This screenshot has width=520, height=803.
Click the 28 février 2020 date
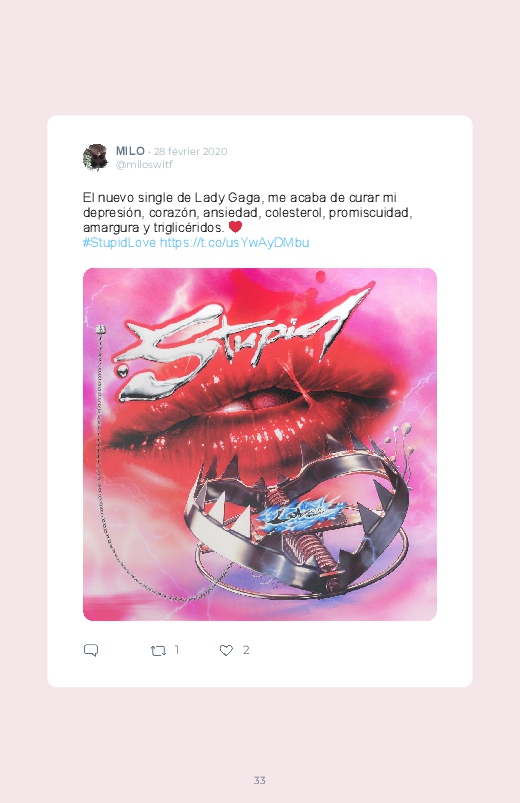(x=191, y=152)
